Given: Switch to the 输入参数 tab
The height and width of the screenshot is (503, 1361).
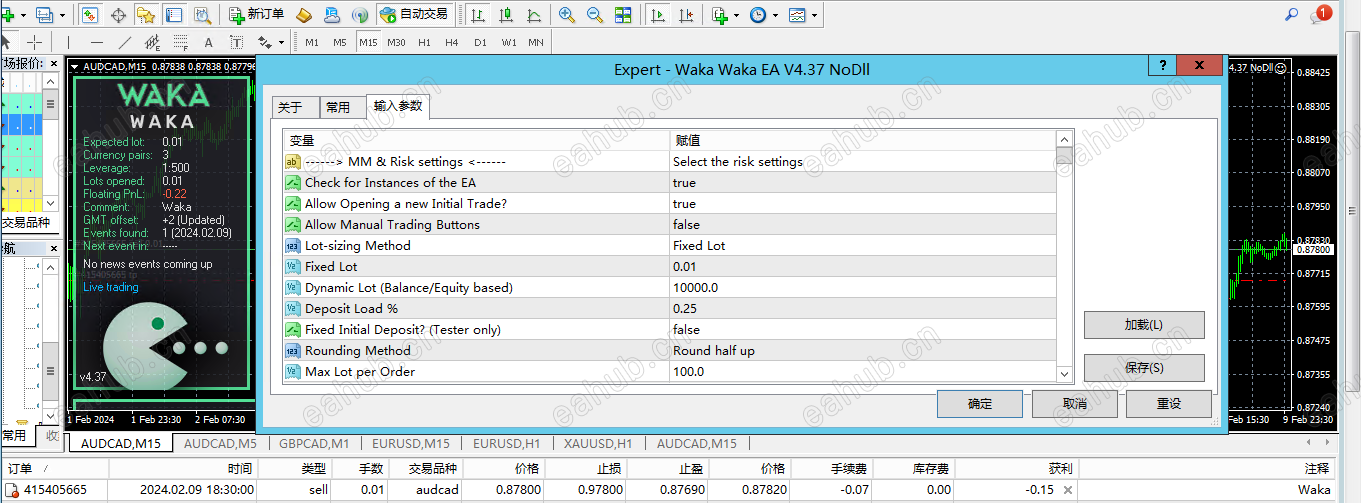Looking at the screenshot, I should click(x=398, y=106).
